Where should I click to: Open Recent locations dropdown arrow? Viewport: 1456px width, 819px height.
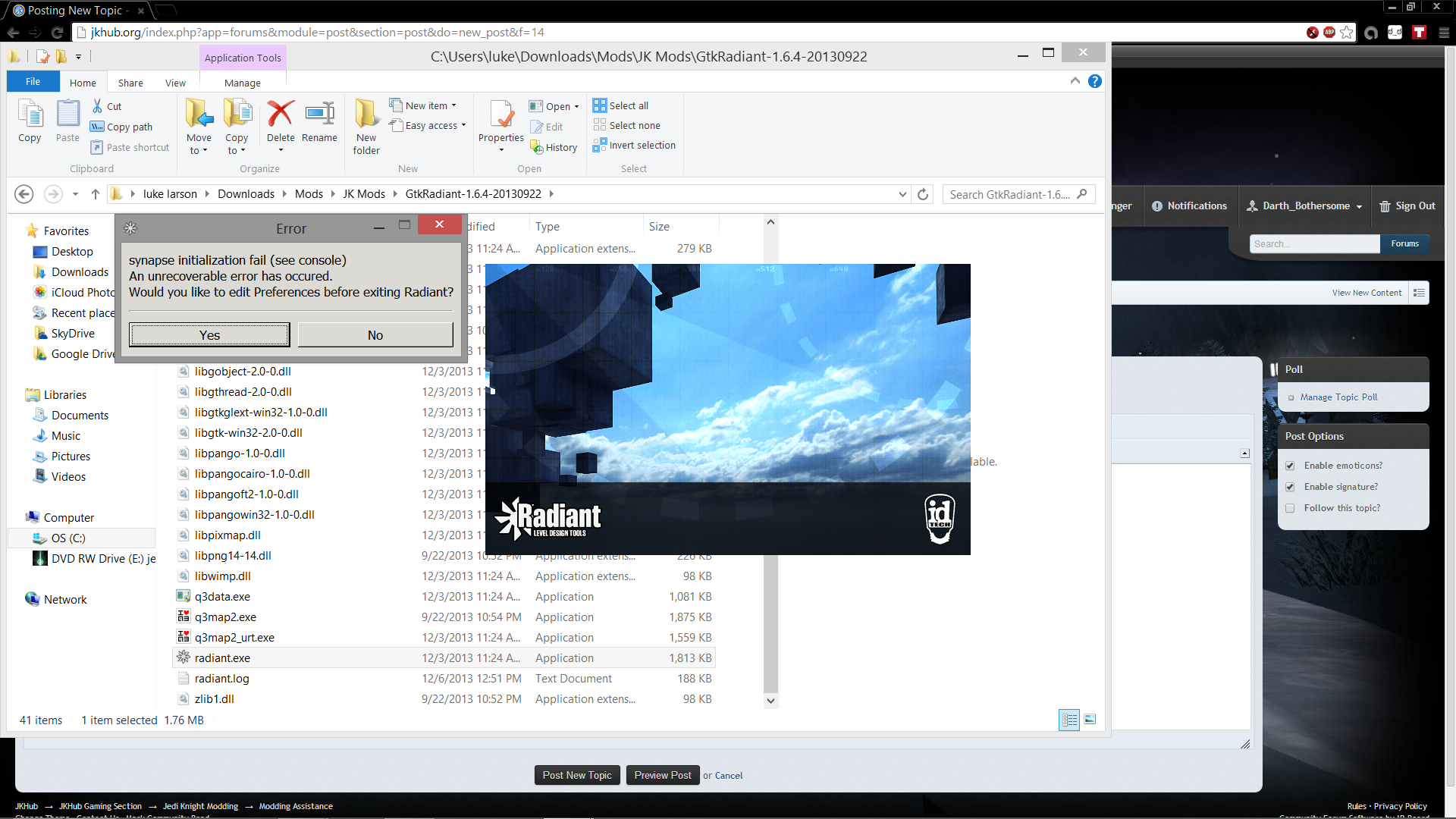click(75, 194)
